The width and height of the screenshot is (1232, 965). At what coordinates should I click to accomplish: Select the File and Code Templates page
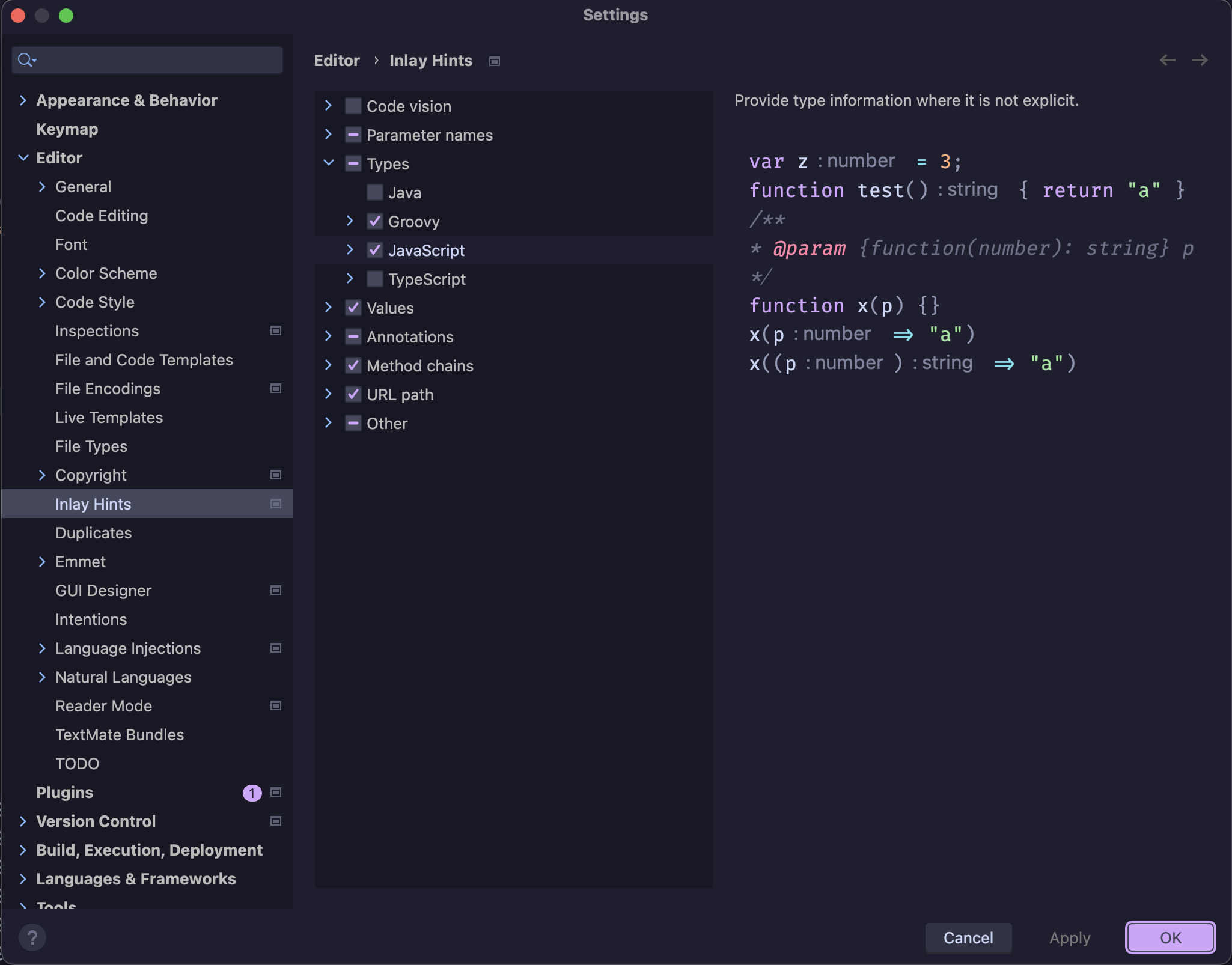pyautogui.click(x=144, y=360)
